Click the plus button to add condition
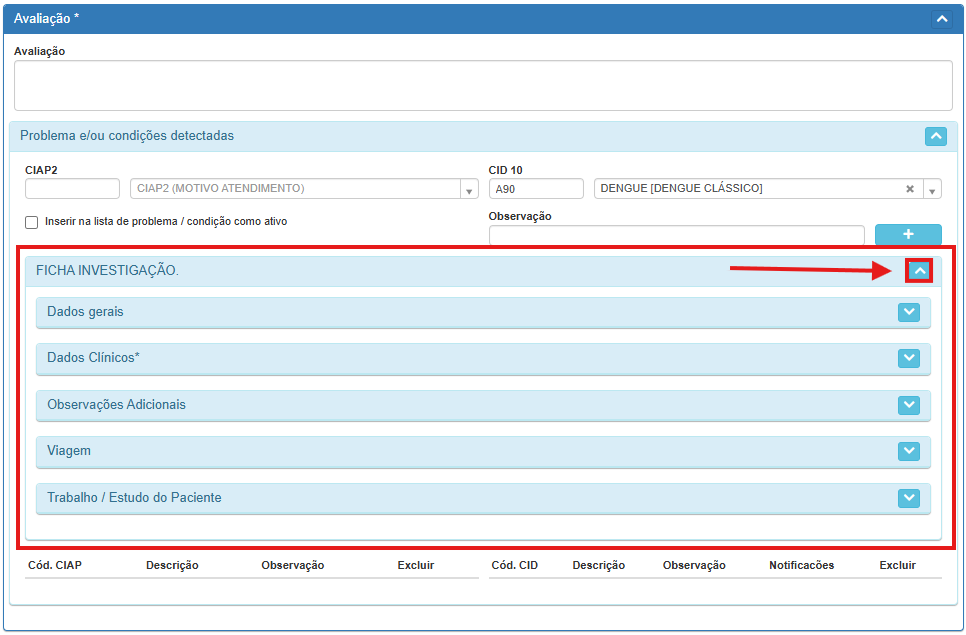Image resolution: width=966 pixels, height=635 pixels. [908, 234]
